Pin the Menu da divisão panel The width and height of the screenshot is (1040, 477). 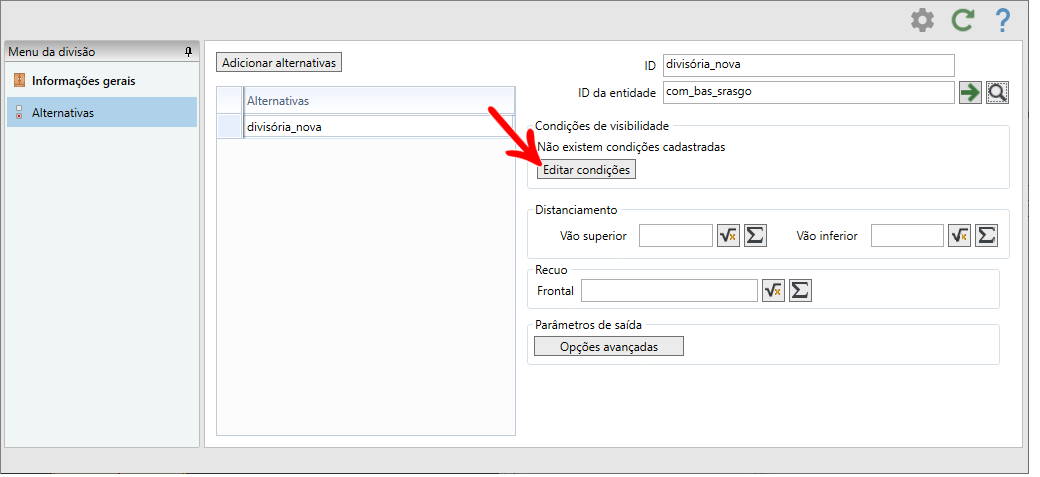click(x=188, y=52)
